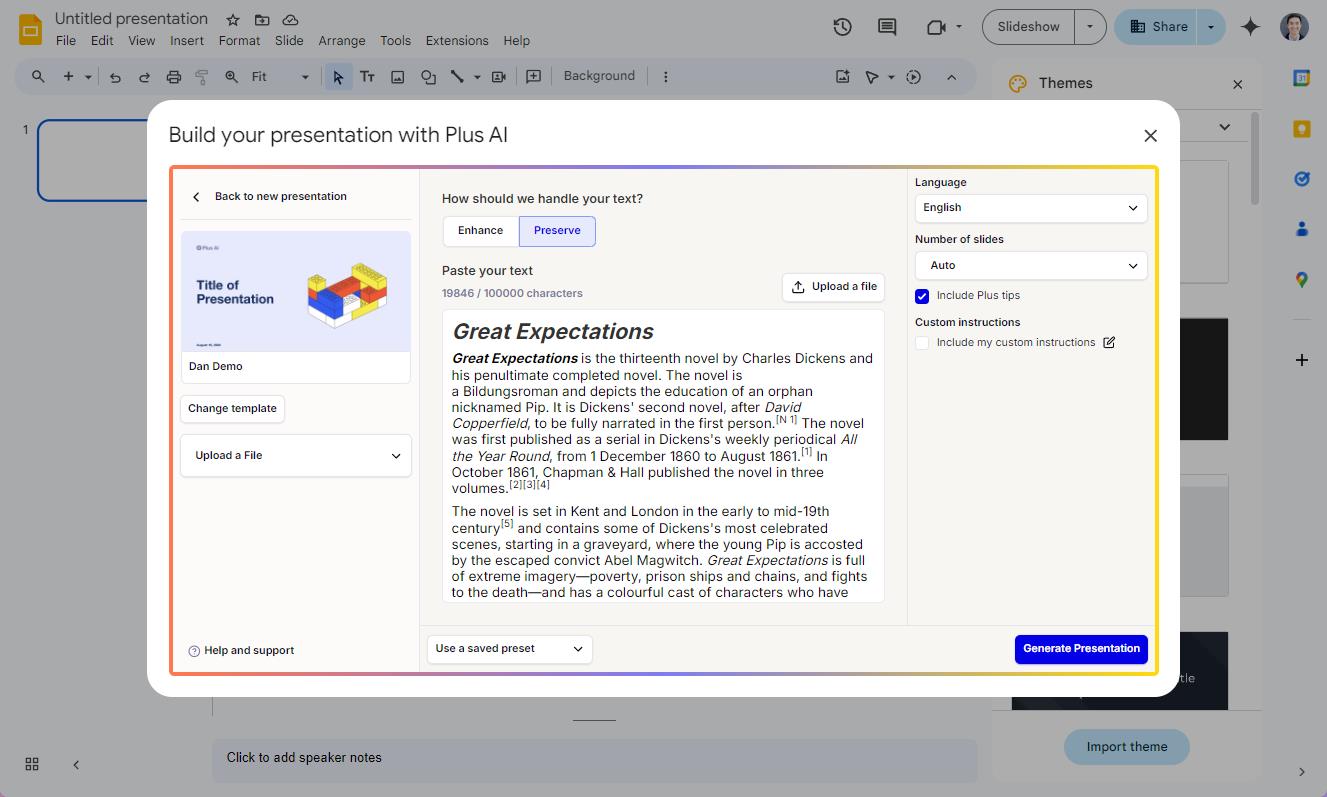This screenshot has height=797, width=1327.
Task: Open the Use a saved preset dropdown
Action: pos(510,649)
